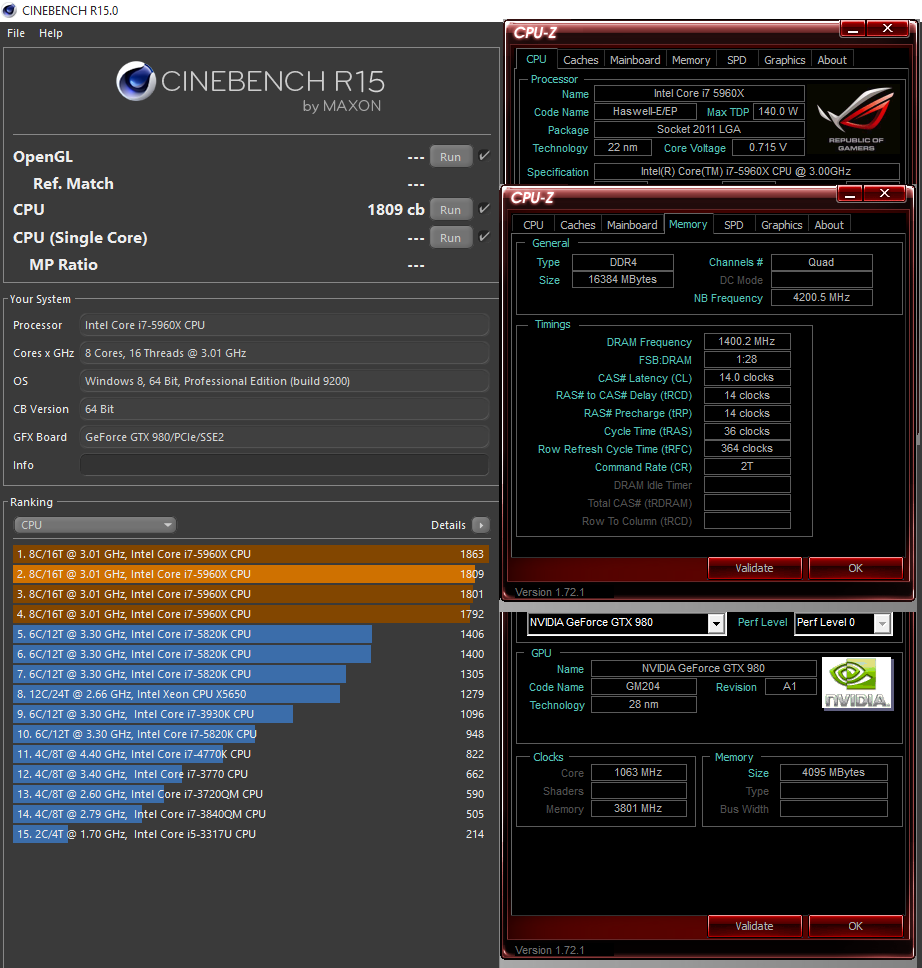Click the memory Size value 16384 MBytes
The width and height of the screenshot is (922, 968).
(622, 280)
